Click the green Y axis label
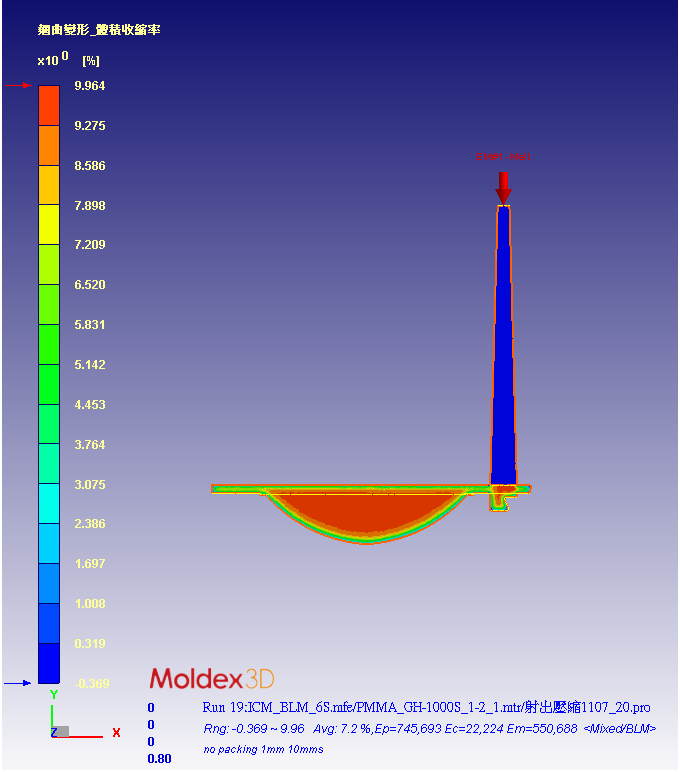 tap(54, 694)
